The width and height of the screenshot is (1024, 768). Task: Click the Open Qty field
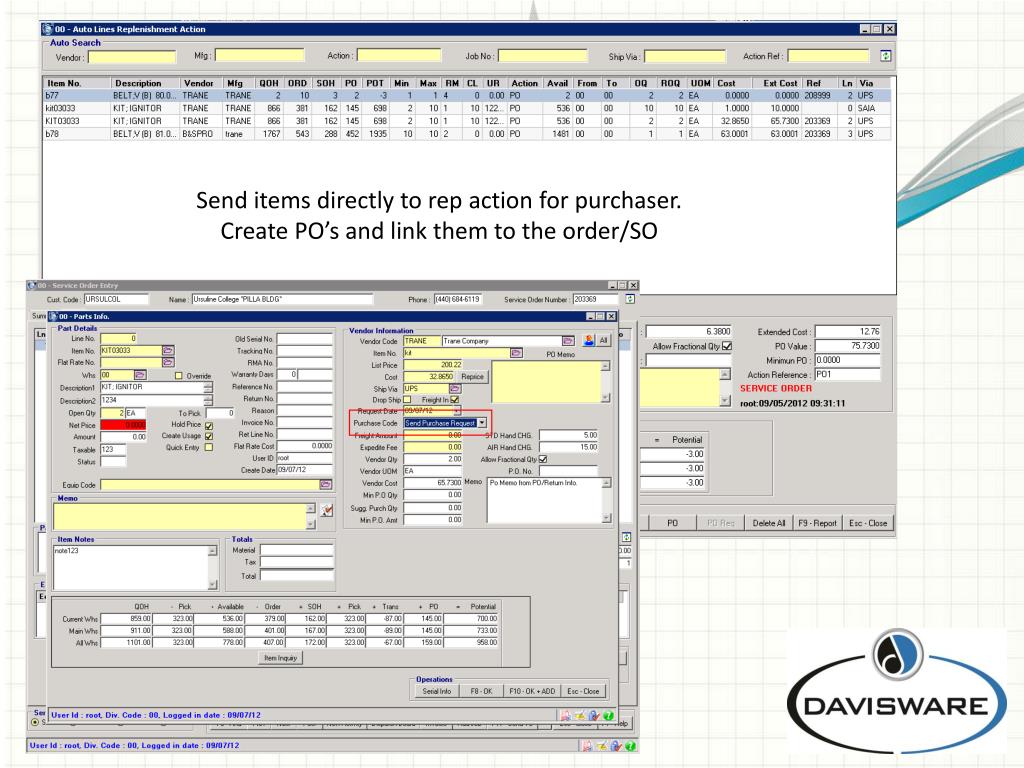pyautogui.click(x=112, y=413)
